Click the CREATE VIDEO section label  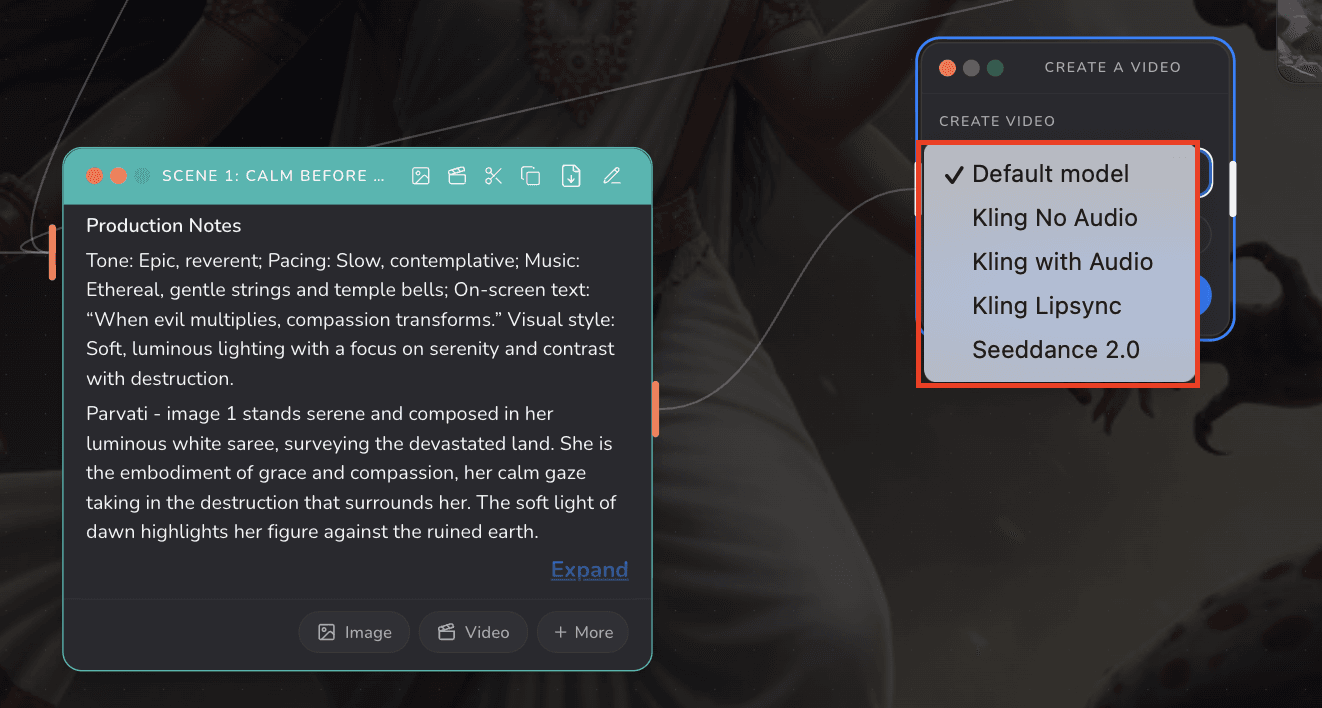[997, 121]
